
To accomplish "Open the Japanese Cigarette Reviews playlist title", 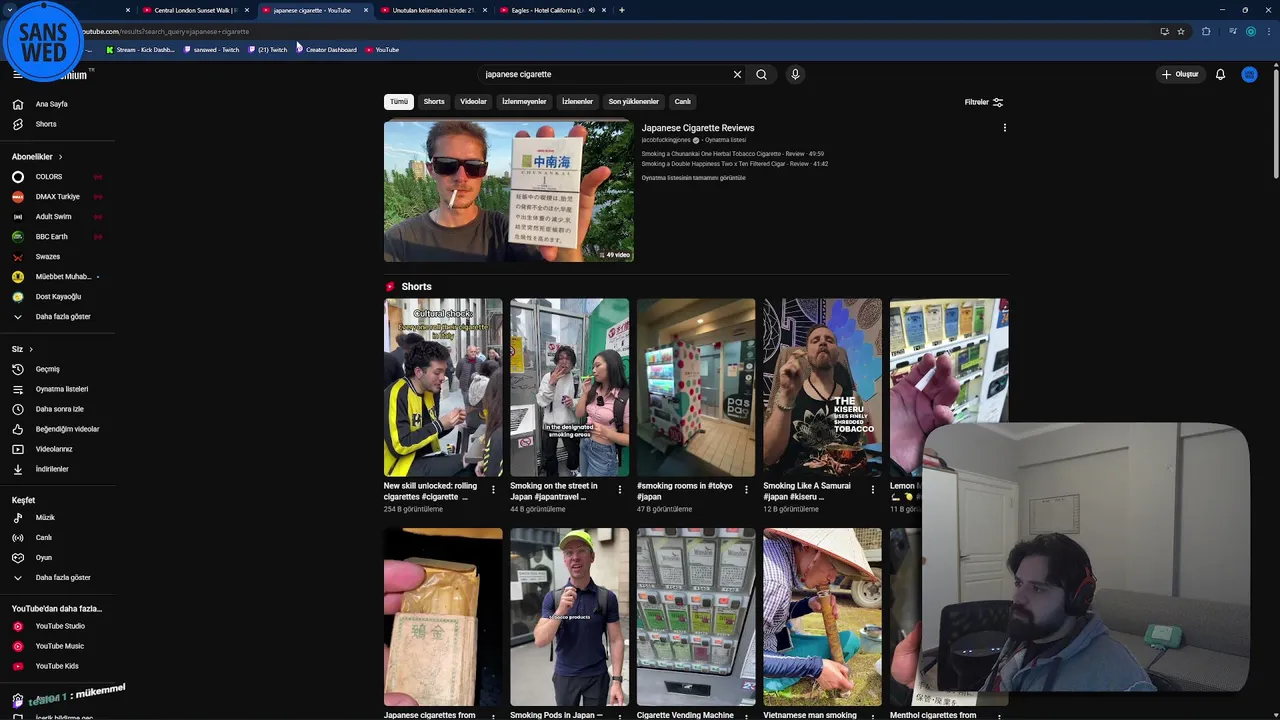I will tap(698, 128).
